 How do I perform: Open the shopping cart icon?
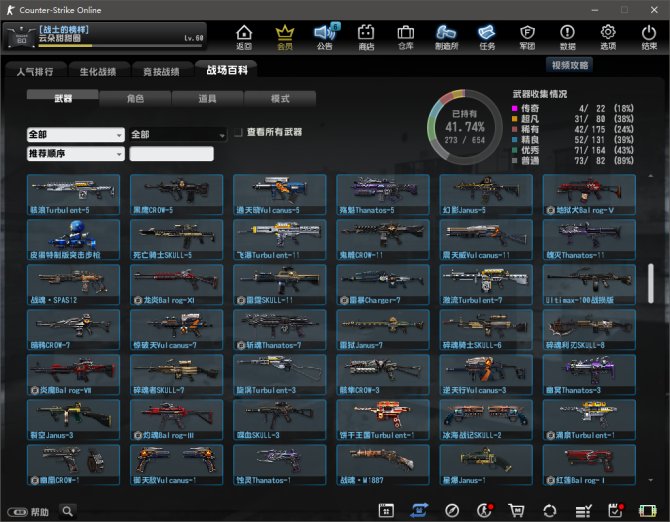tap(516, 510)
